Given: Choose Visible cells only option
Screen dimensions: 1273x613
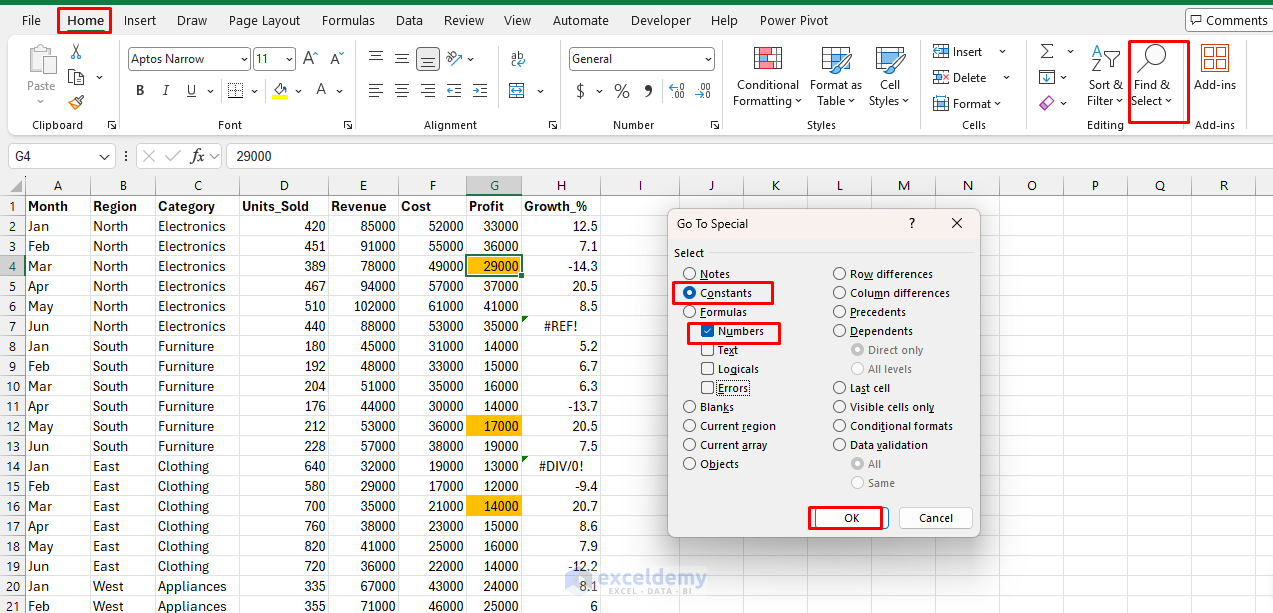Looking at the screenshot, I should pos(884,407).
